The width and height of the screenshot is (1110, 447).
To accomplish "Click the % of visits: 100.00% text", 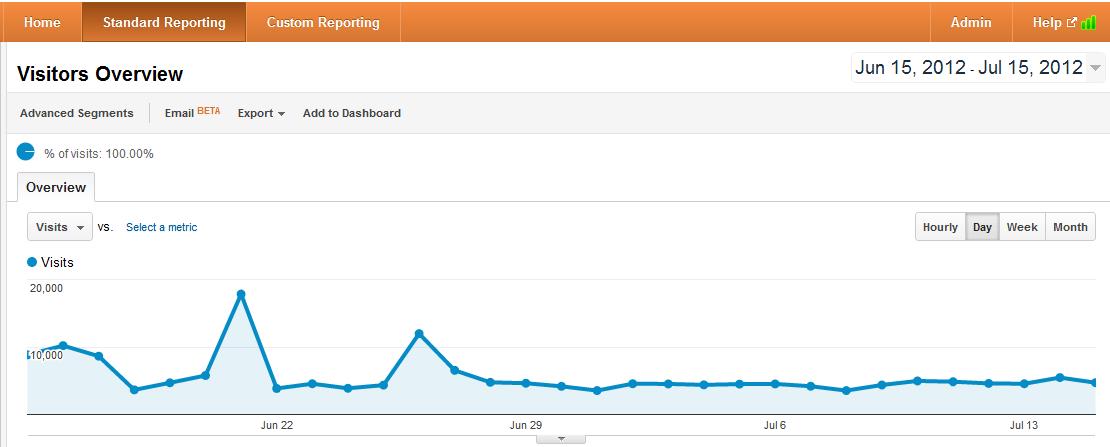I will point(98,154).
